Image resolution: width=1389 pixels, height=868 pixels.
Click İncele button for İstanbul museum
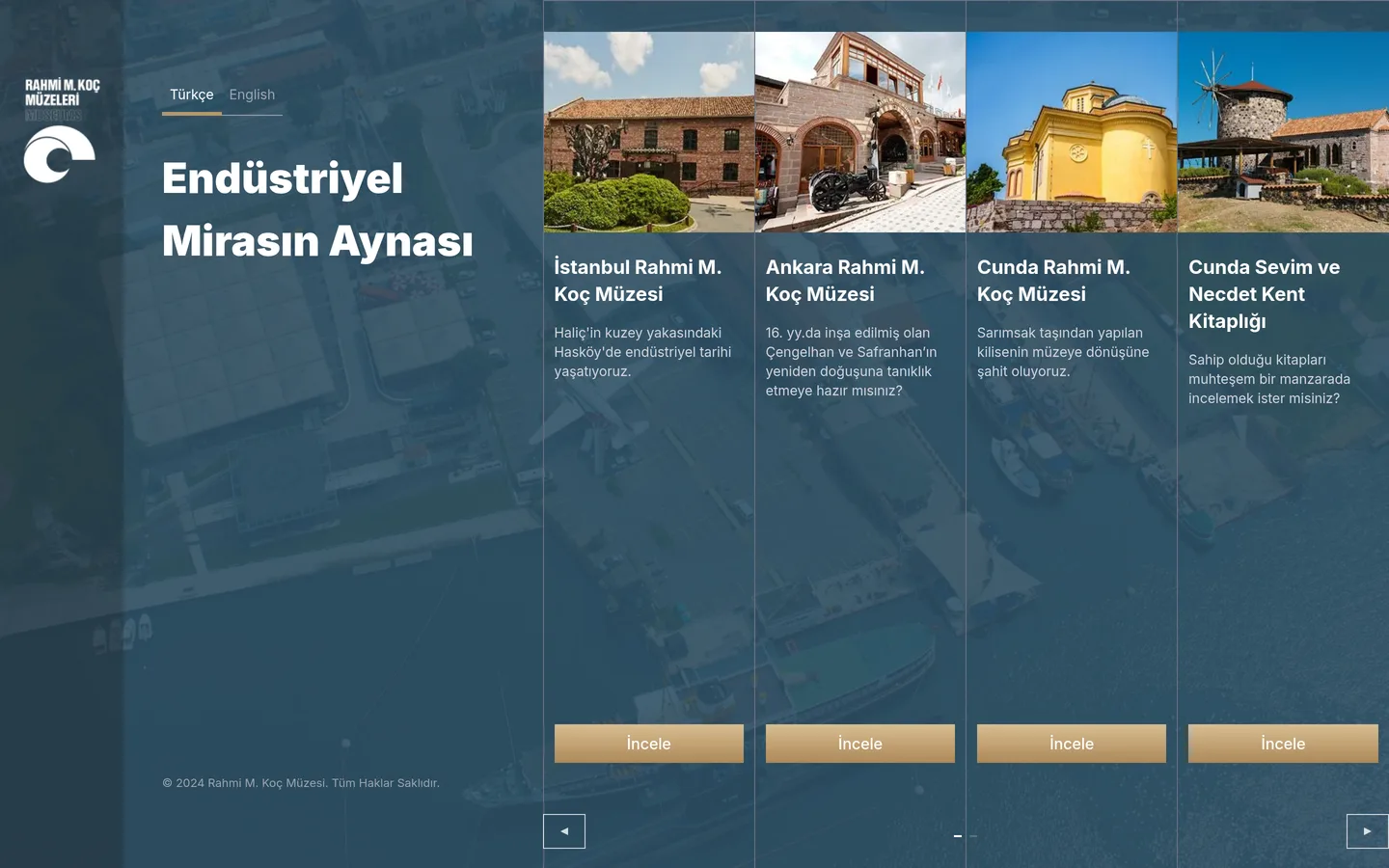649,744
